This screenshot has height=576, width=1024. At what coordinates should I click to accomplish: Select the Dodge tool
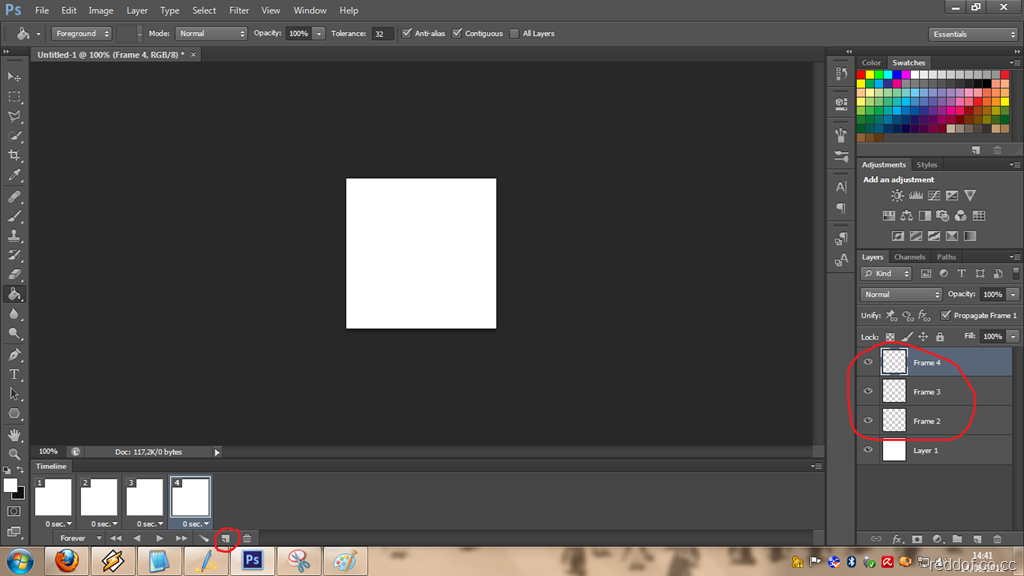pyautogui.click(x=14, y=334)
